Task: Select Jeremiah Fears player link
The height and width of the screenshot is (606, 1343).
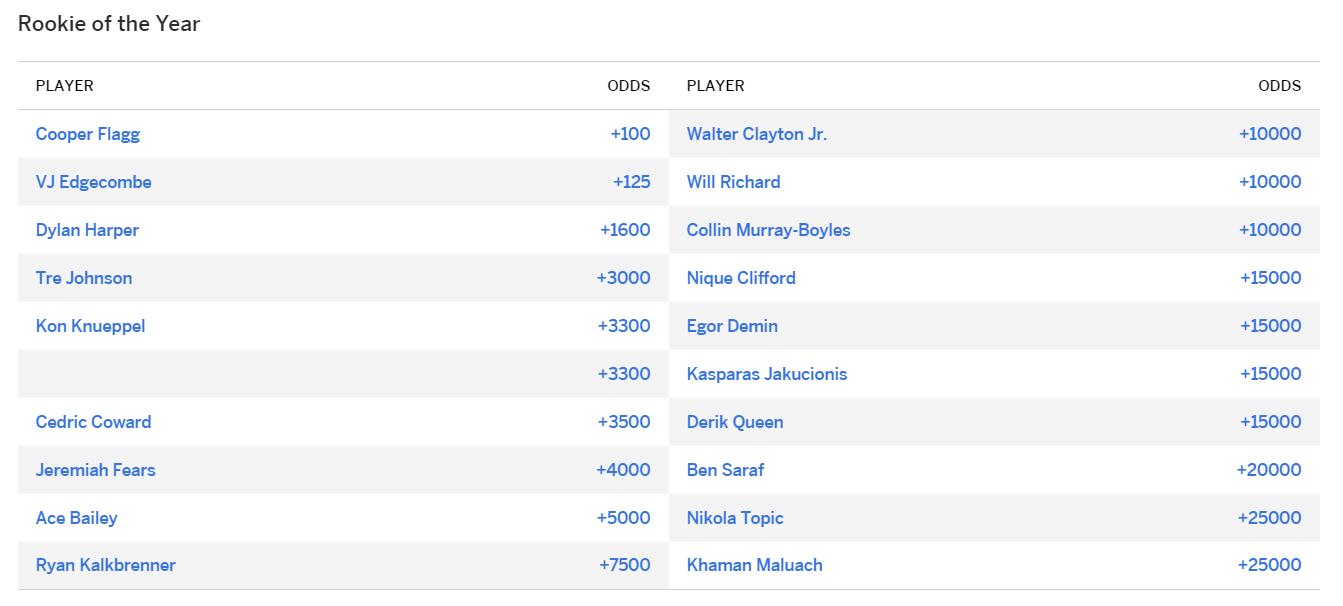Action: point(96,470)
